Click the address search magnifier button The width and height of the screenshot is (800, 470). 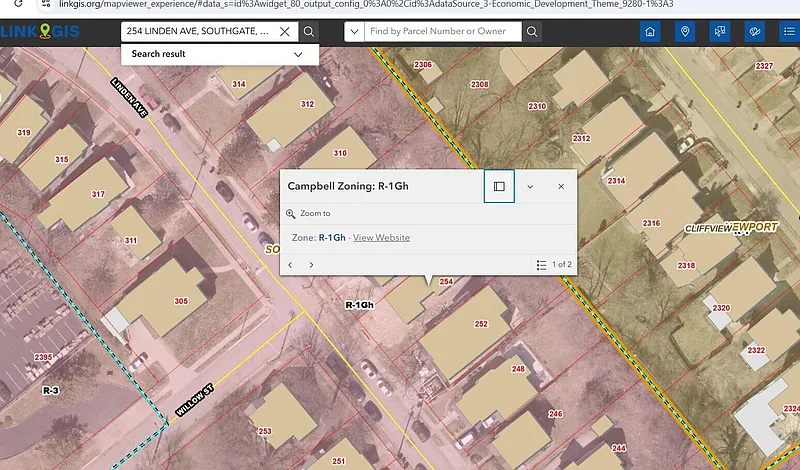tap(309, 32)
